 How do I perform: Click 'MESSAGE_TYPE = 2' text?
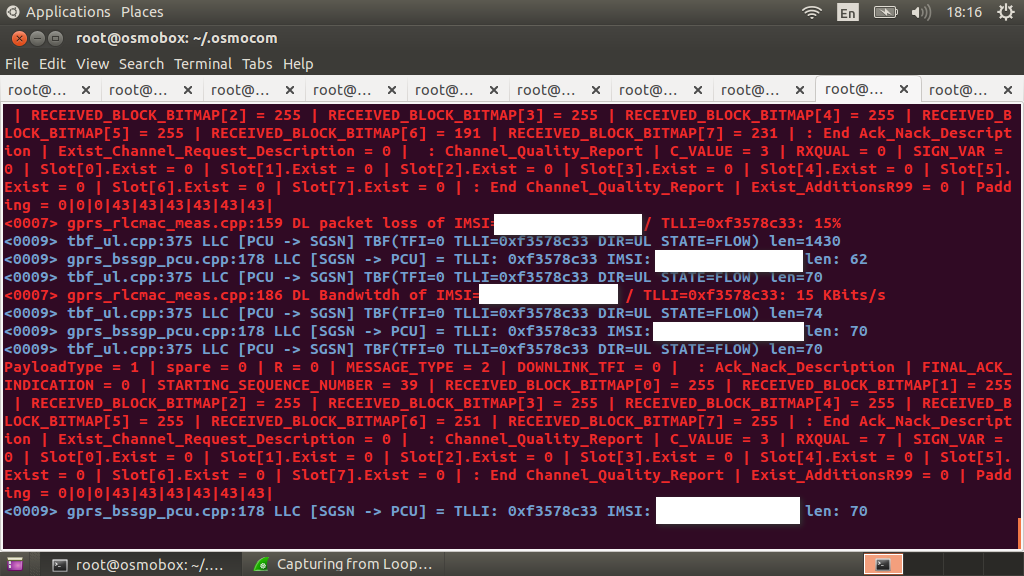418,367
